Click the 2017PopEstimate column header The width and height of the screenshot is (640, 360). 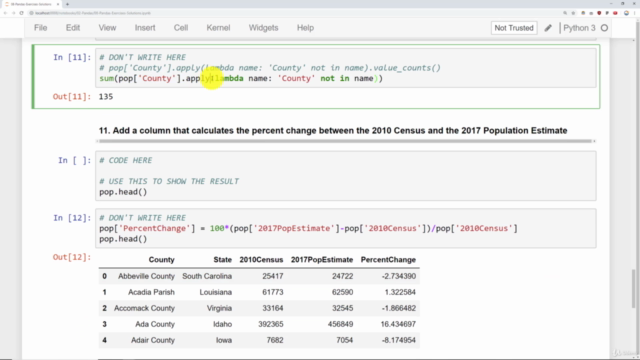322,260
